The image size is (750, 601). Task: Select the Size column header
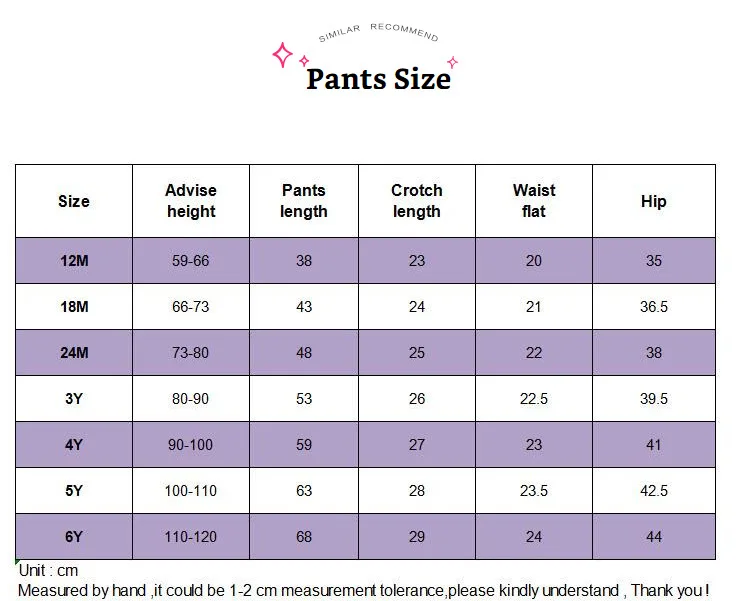(x=74, y=201)
